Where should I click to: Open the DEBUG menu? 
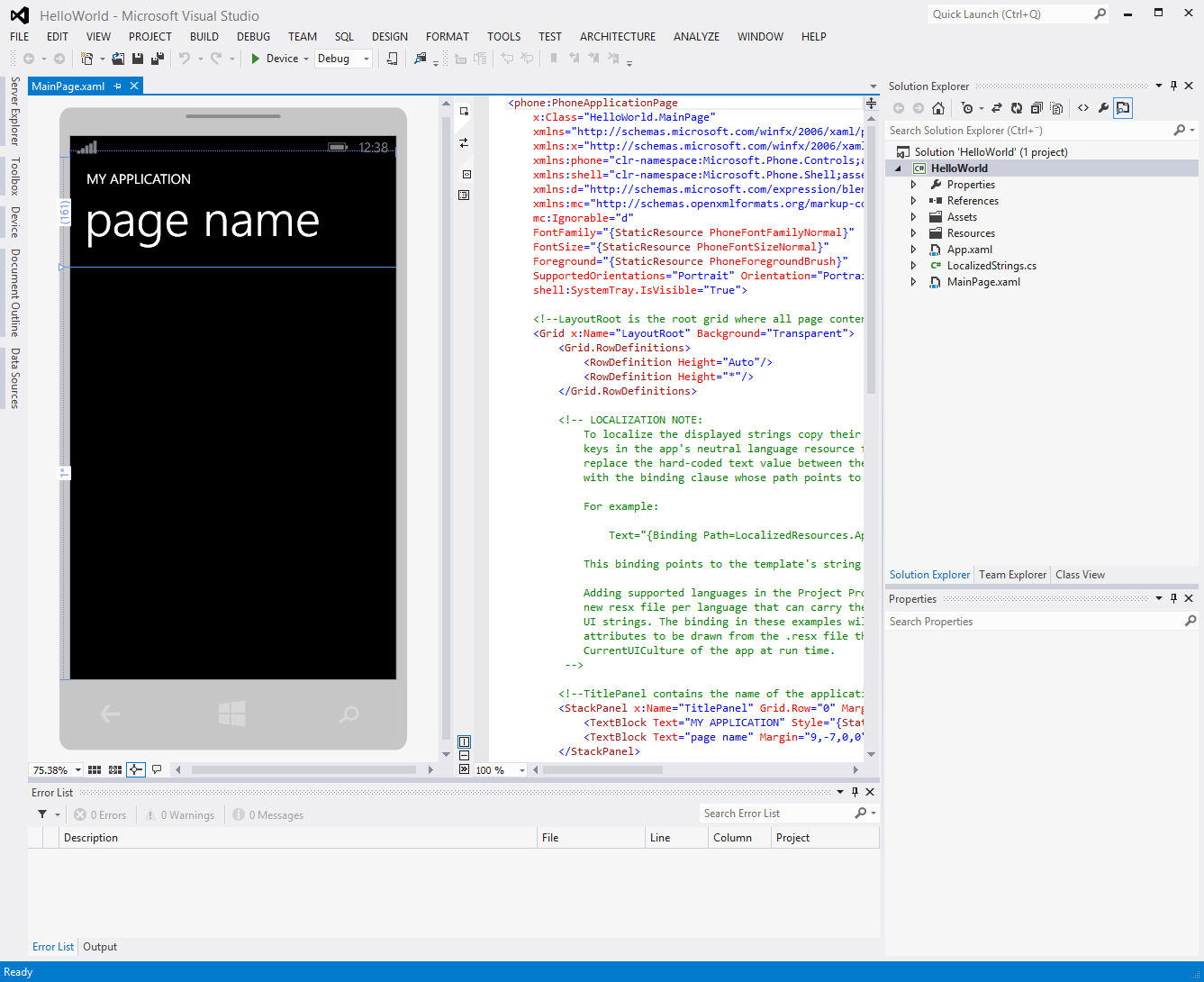pyautogui.click(x=253, y=37)
